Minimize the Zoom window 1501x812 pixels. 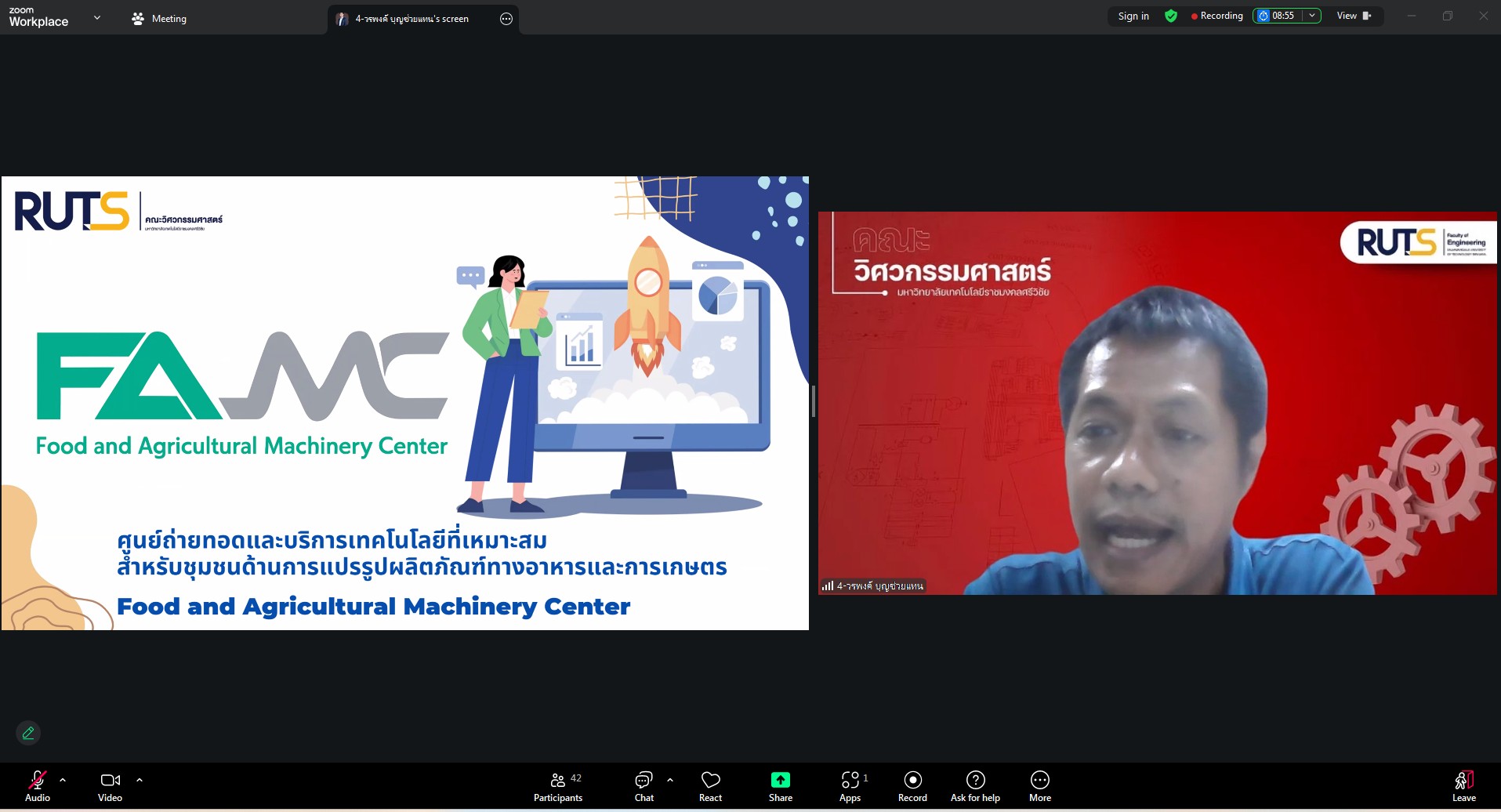coord(1412,16)
